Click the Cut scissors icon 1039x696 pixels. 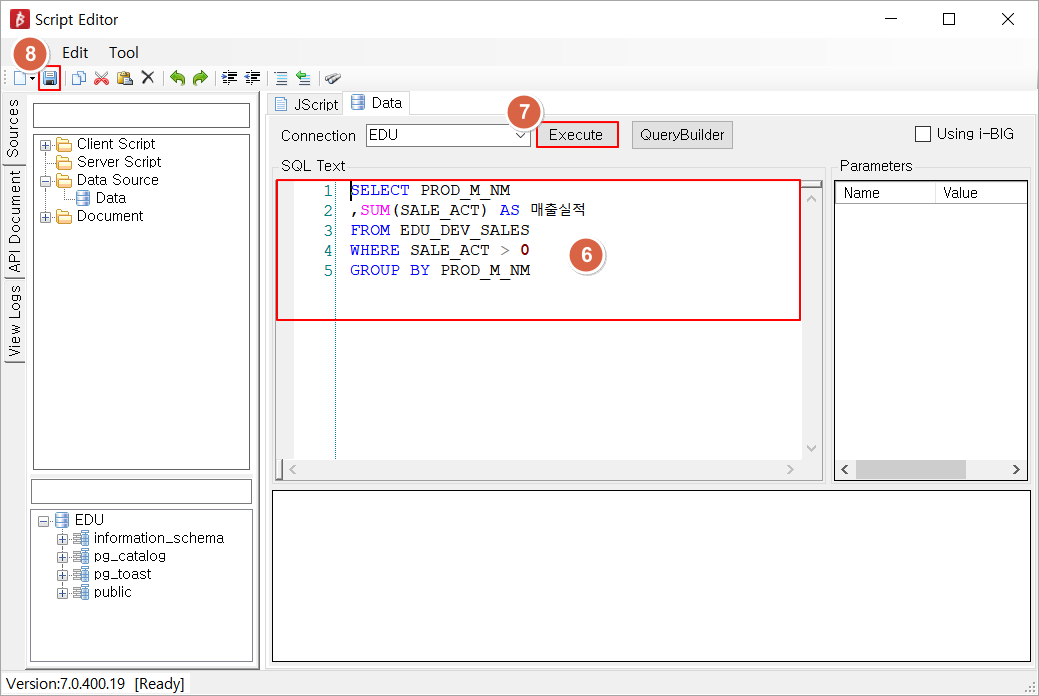[101, 78]
